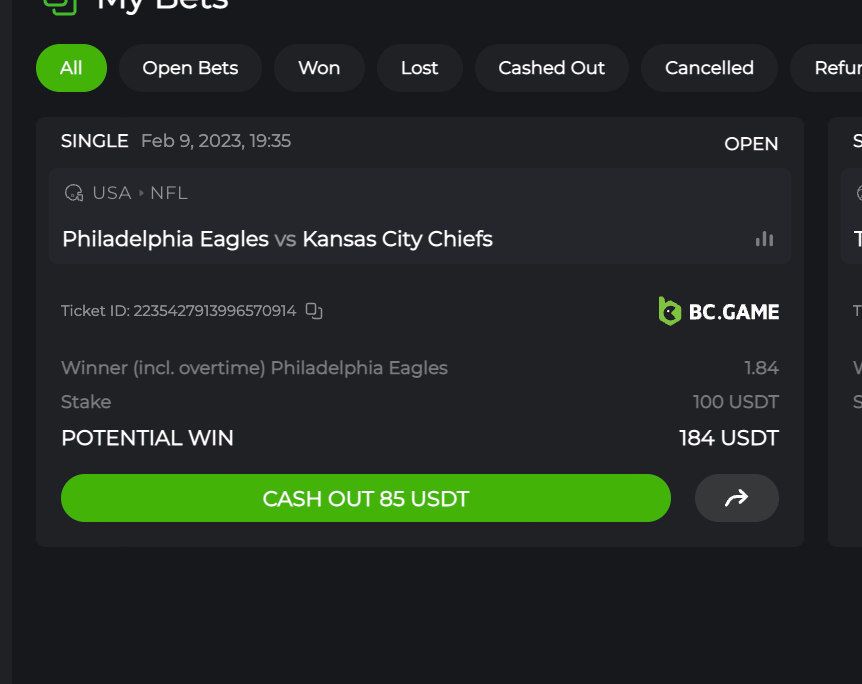Click the My Bets header icon
Screen dimensions: 862x684
(x=61, y=5)
